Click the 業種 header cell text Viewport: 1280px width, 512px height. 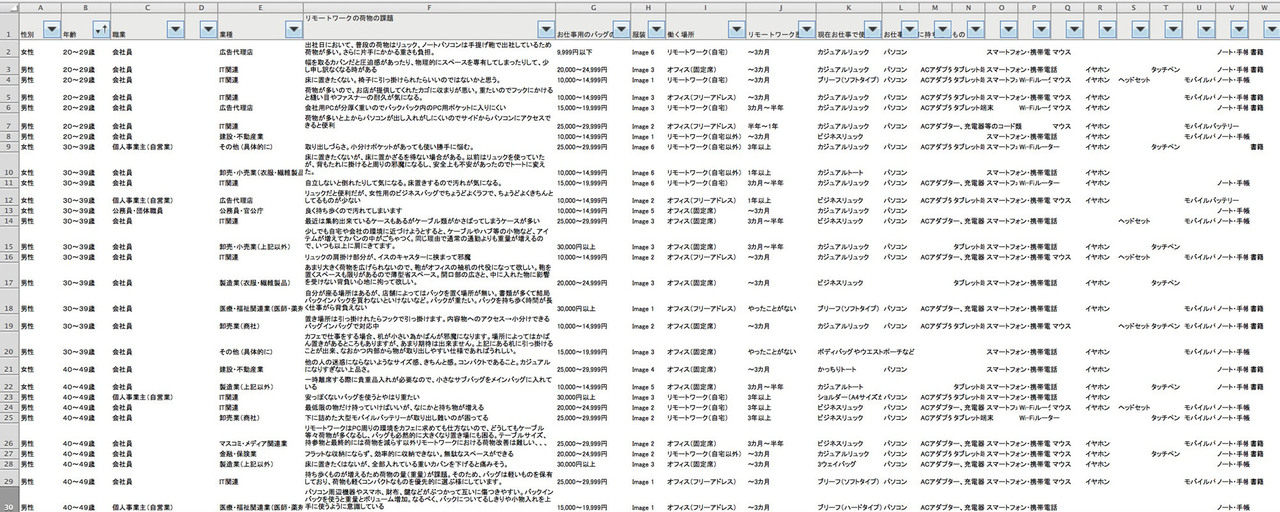(x=225, y=34)
